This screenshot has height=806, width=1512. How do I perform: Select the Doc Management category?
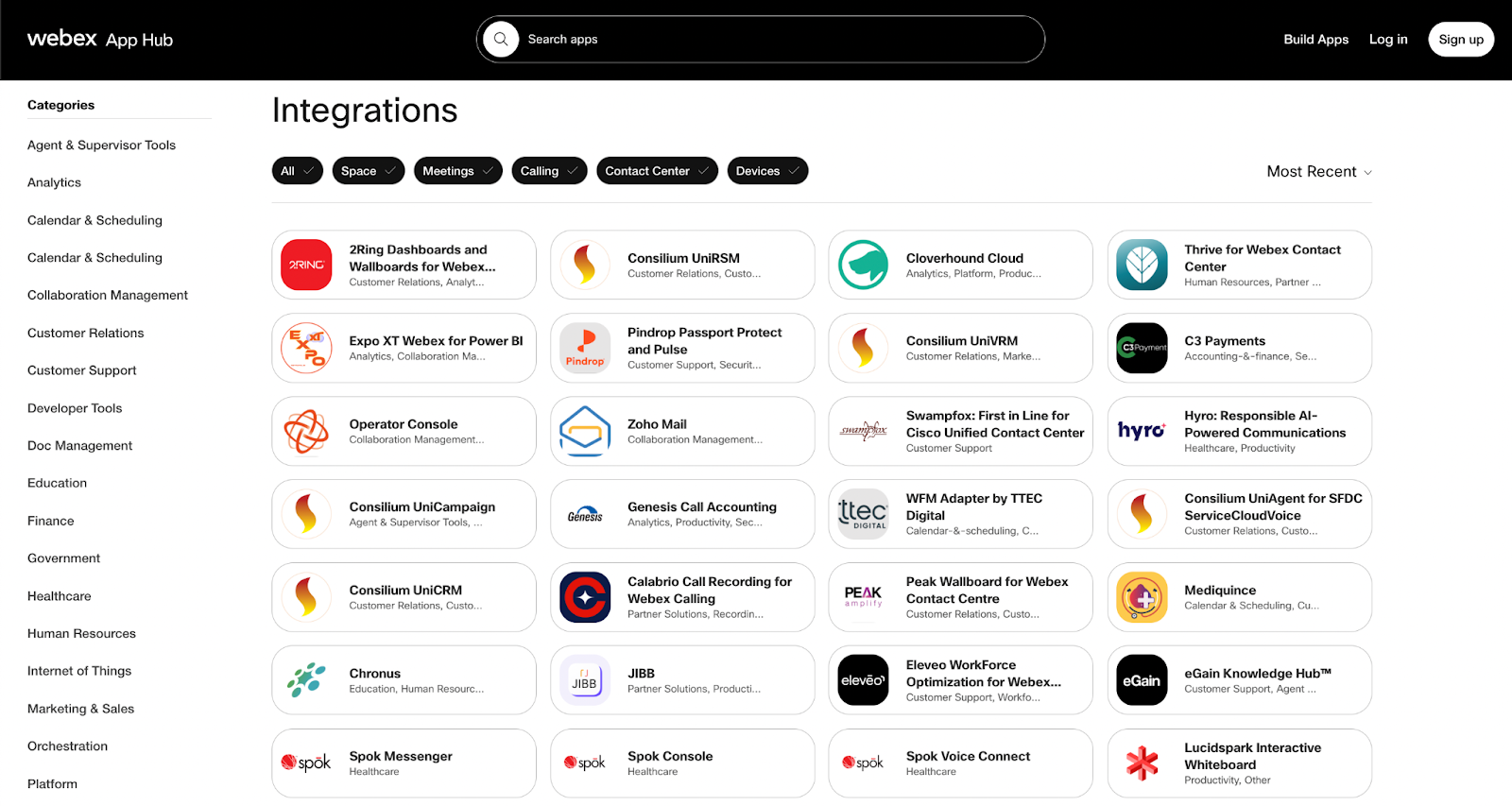(x=80, y=446)
